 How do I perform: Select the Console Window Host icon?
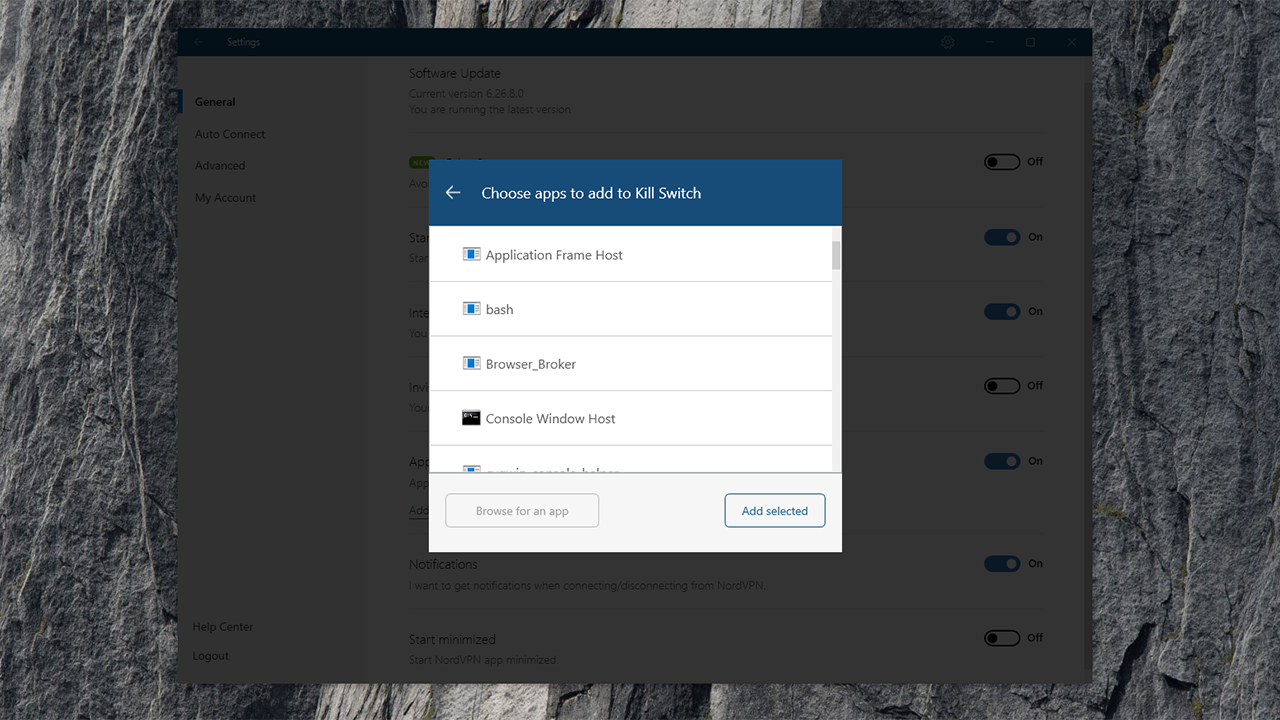tap(472, 418)
